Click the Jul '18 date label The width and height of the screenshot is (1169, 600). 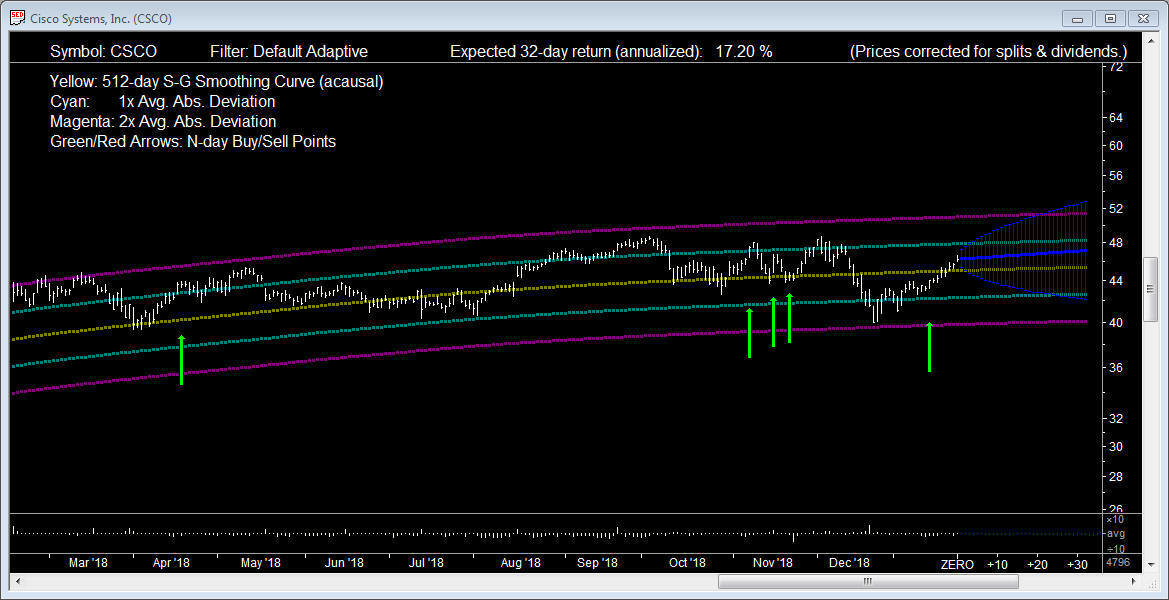pyautogui.click(x=427, y=563)
